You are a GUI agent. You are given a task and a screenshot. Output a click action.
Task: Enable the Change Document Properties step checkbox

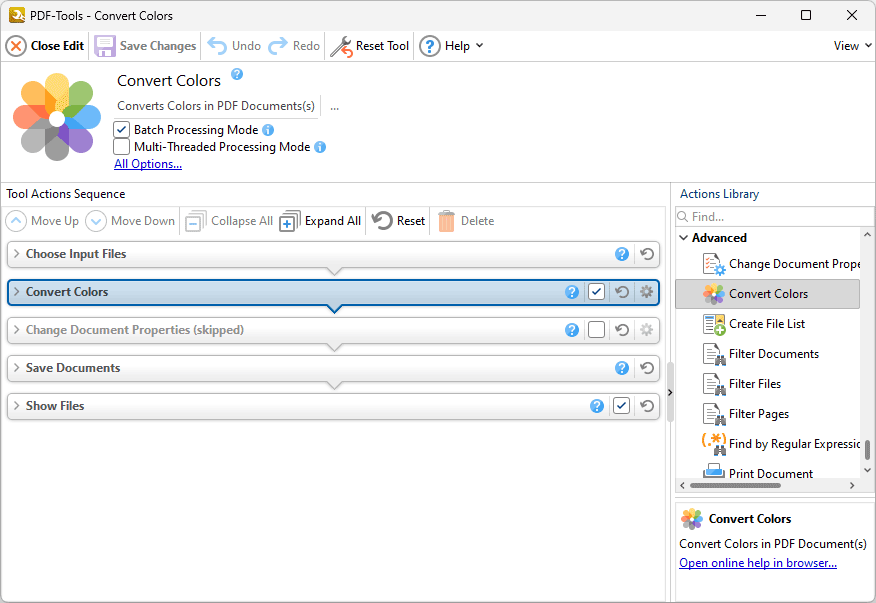[x=597, y=330]
